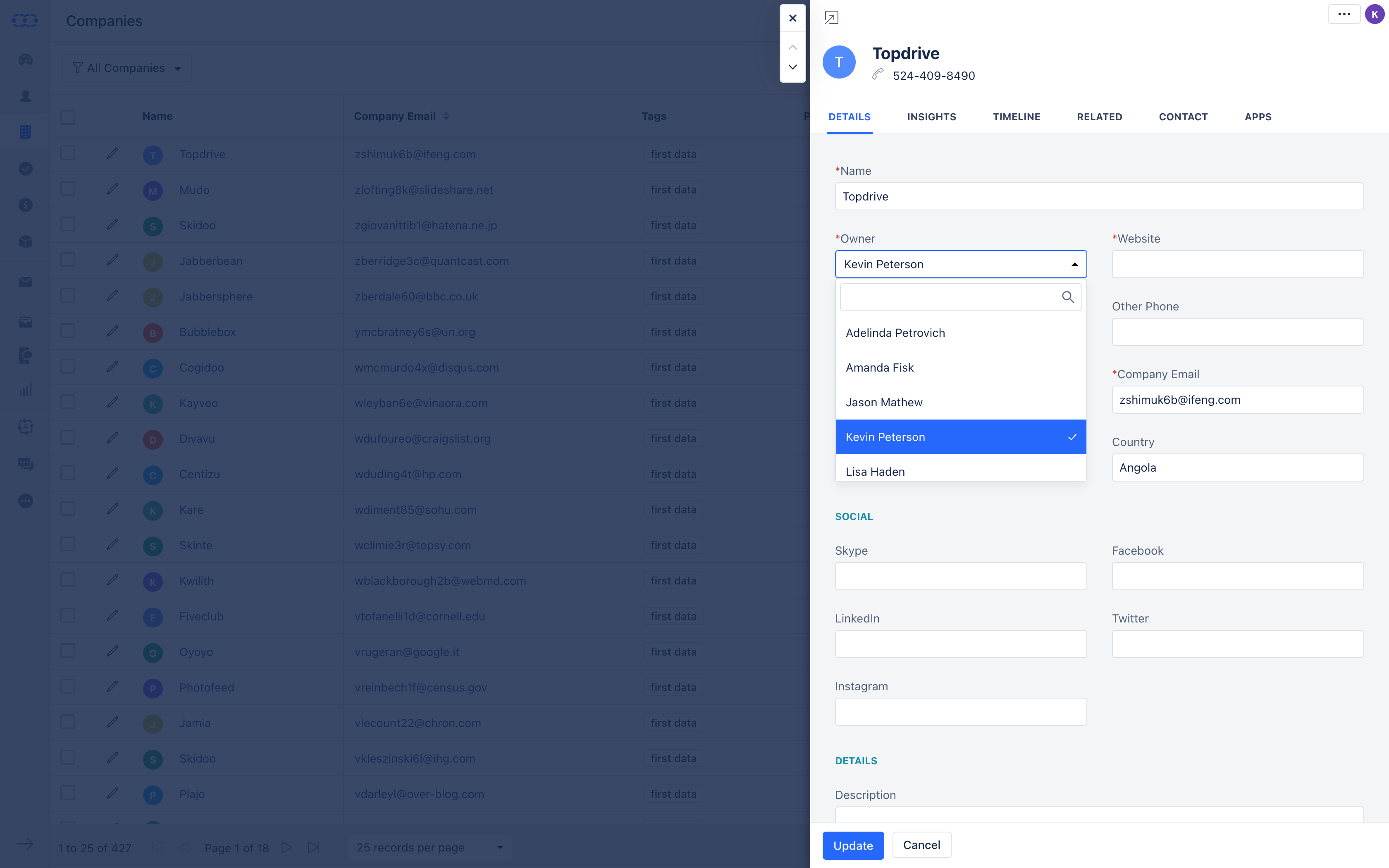
Task: Open inbox tray icon in sidebar
Action: [x=25, y=322]
